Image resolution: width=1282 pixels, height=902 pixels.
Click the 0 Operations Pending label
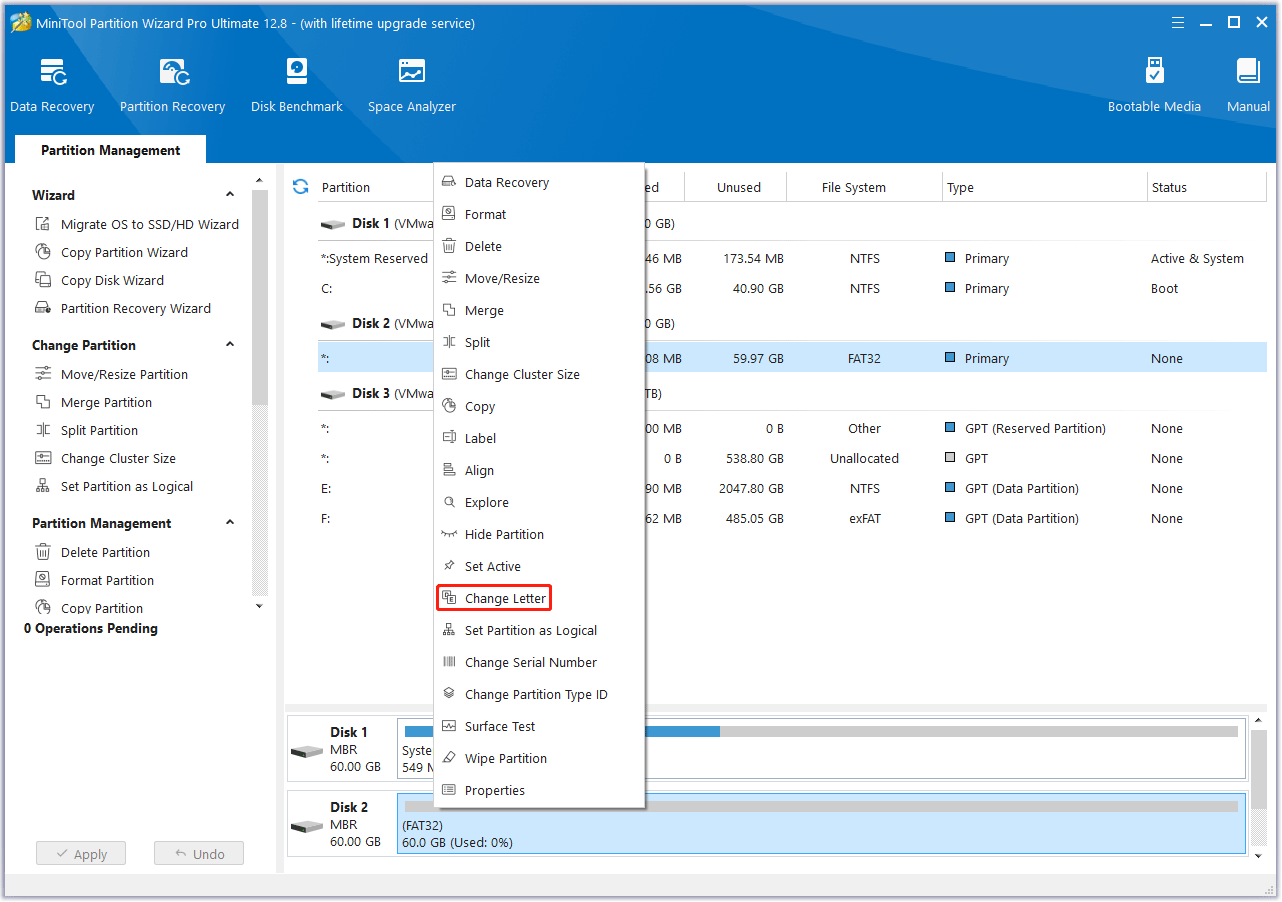pyautogui.click(x=91, y=628)
